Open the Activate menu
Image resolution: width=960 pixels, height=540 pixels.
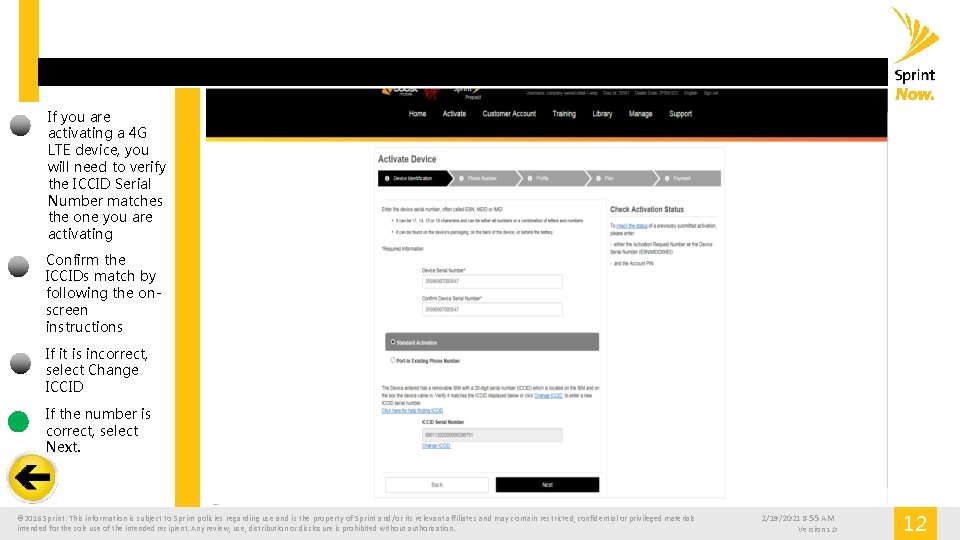pyautogui.click(x=454, y=114)
